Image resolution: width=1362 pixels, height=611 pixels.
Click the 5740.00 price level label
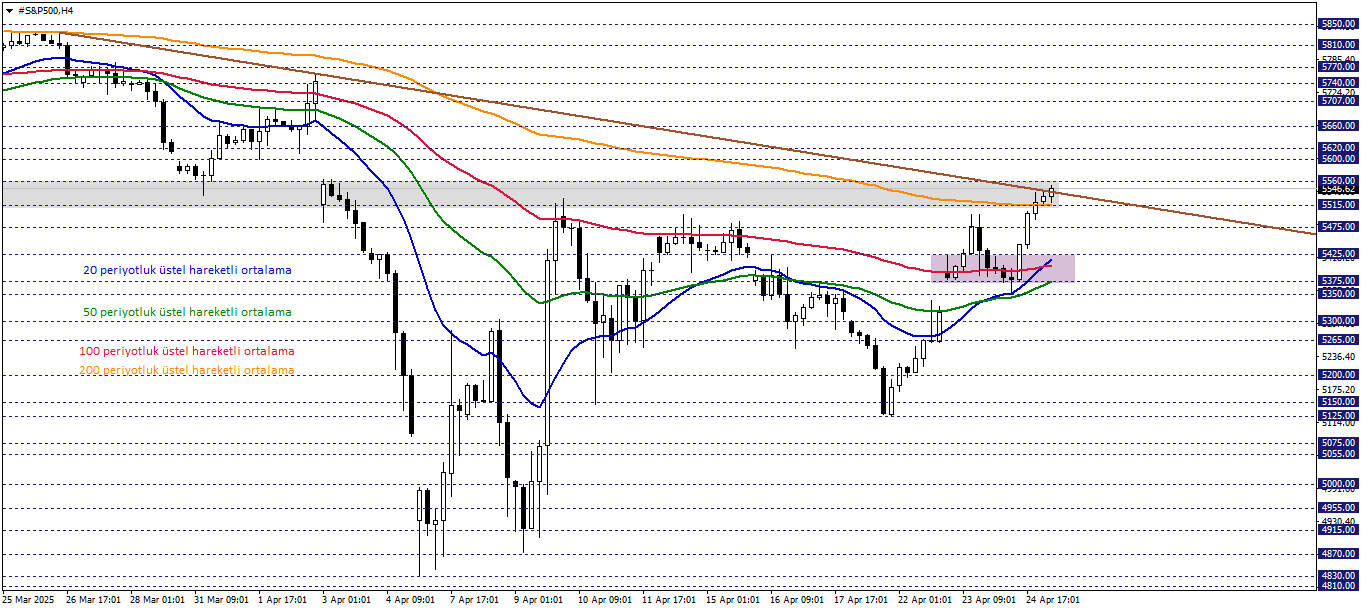click(x=1338, y=83)
